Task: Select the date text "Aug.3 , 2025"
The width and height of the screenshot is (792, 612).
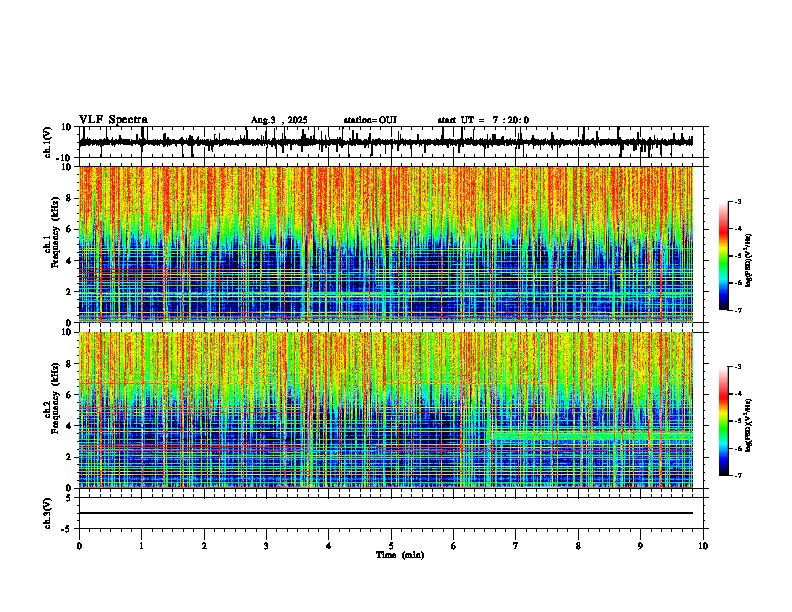Action: tap(279, 120)
